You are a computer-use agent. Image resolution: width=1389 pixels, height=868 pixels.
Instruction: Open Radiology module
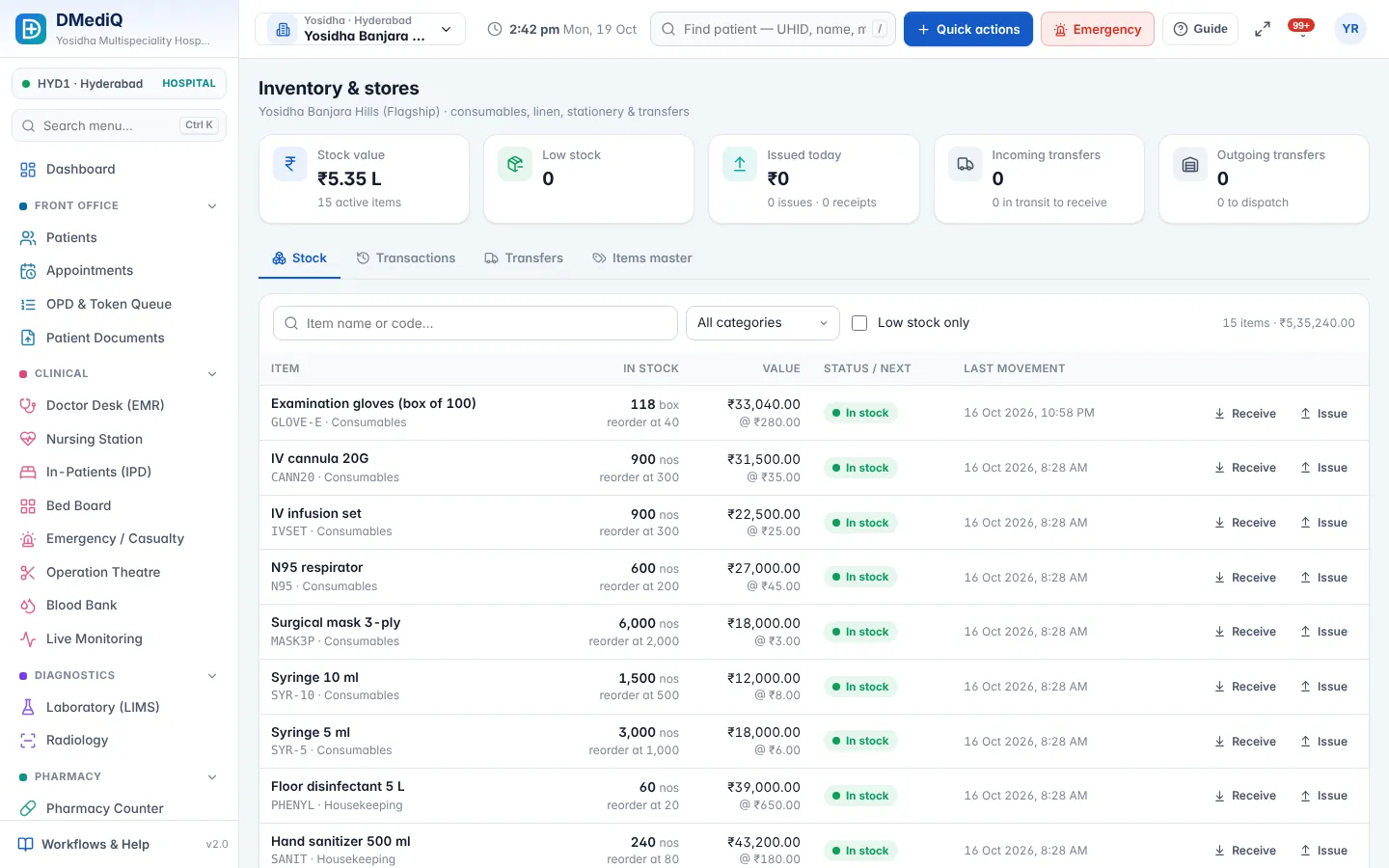(120, 740)
